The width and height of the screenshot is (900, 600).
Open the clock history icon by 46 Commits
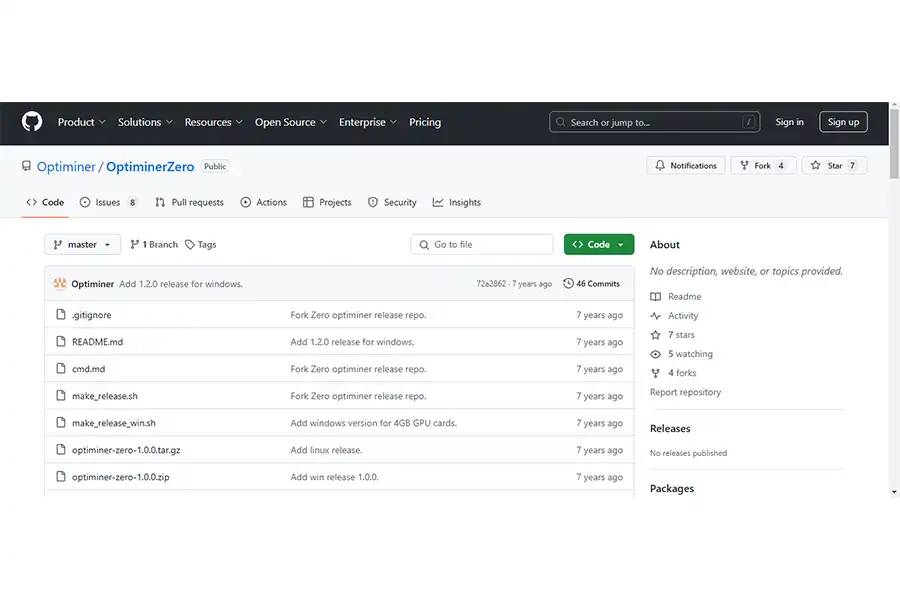tap(568, 283)
